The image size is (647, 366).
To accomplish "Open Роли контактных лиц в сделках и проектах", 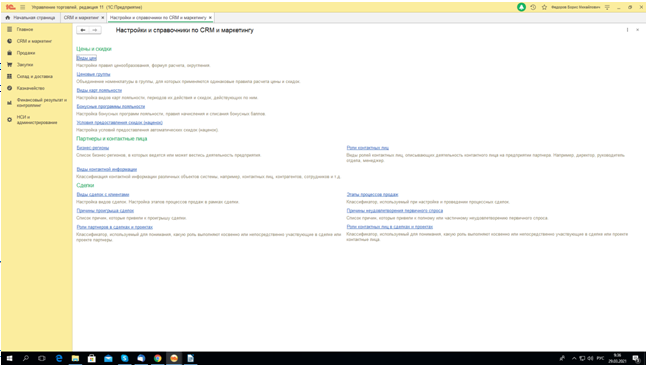I will (x=390, y=227).
